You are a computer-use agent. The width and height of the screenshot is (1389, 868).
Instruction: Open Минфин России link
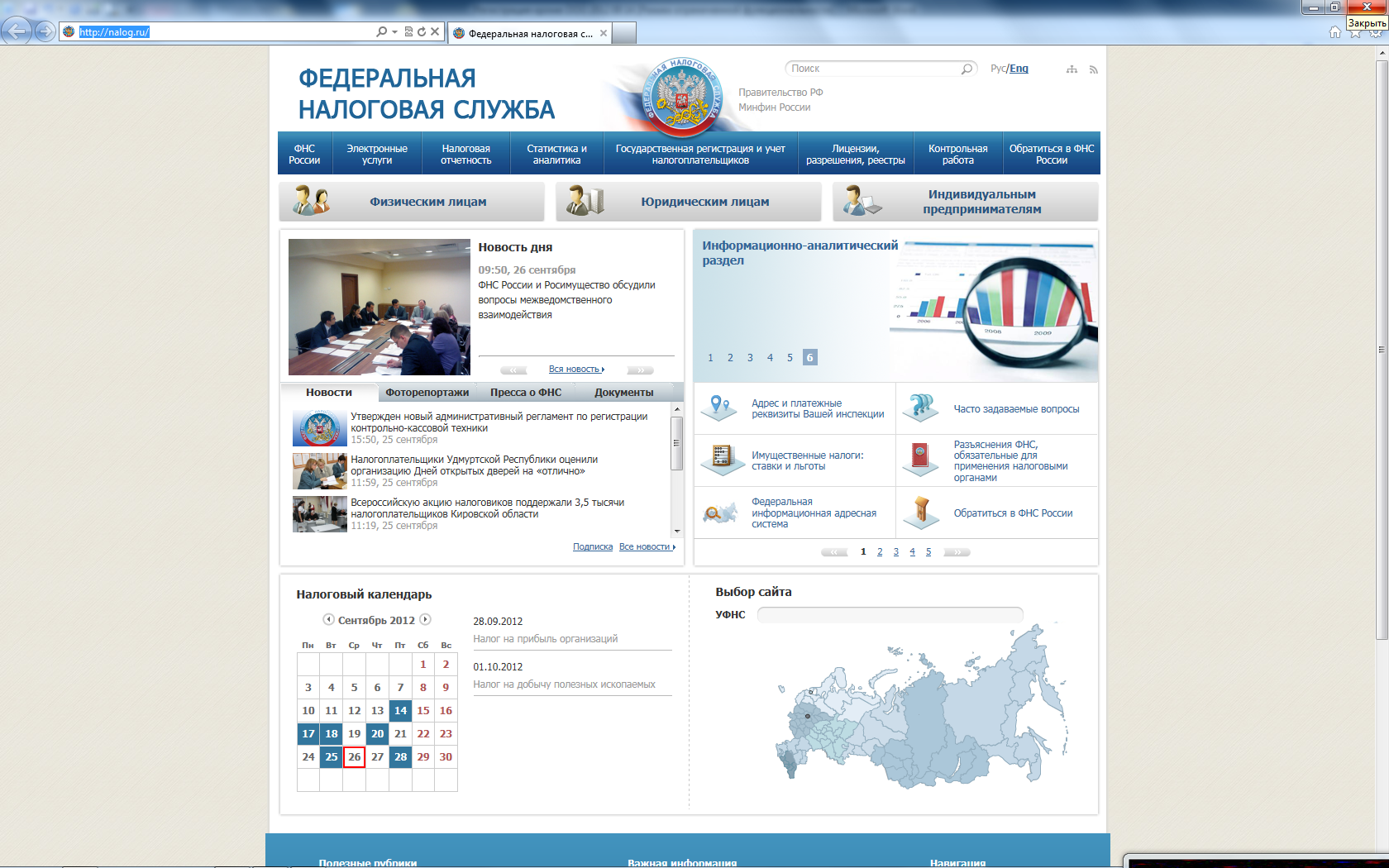774,107
